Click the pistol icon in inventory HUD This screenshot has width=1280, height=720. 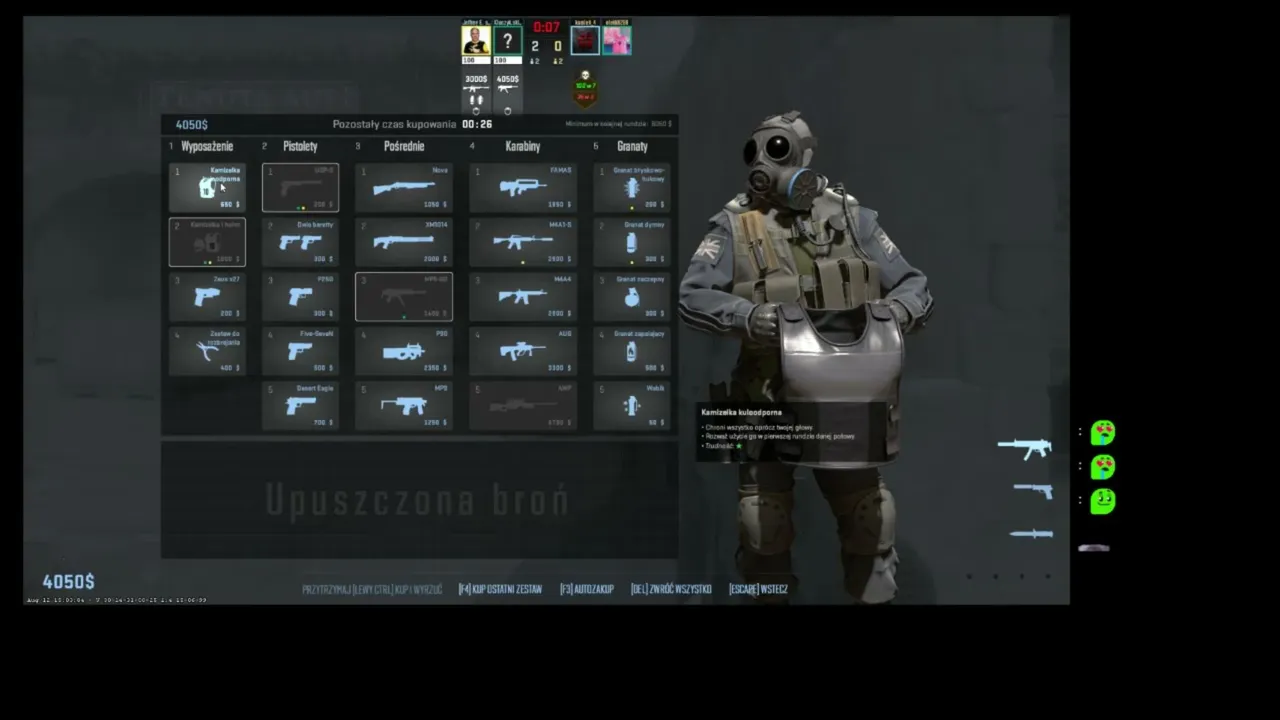pyautogui.click(x=1033, y=491)
